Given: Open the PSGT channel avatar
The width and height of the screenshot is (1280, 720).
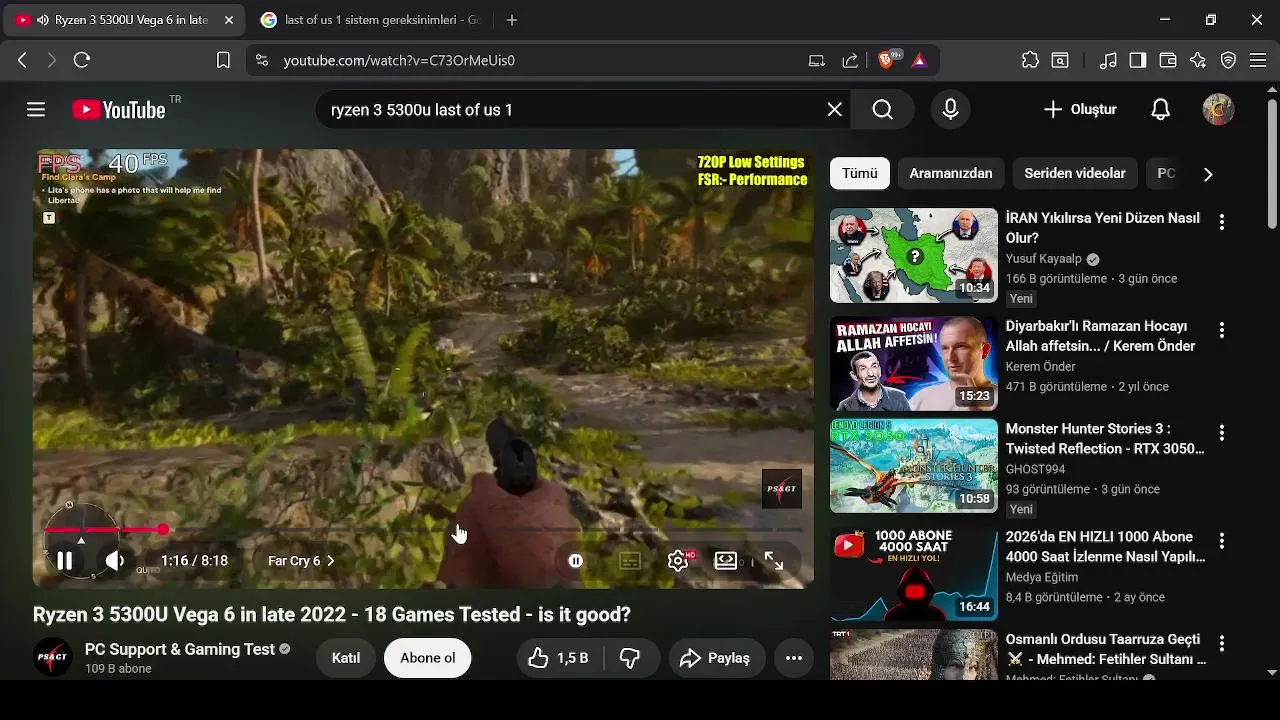Looking at the screenshot, I should pos(52,658).
